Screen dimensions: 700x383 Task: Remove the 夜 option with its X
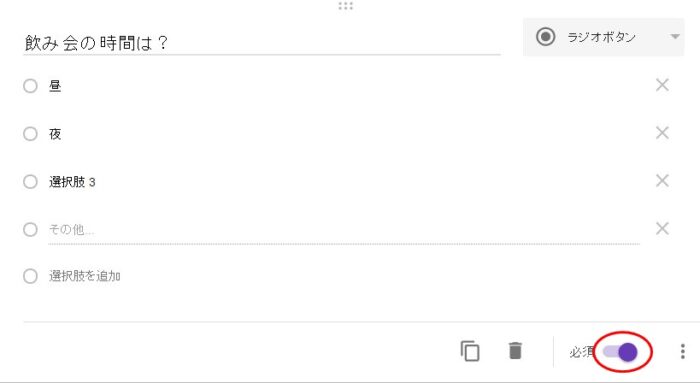[662, 133]
